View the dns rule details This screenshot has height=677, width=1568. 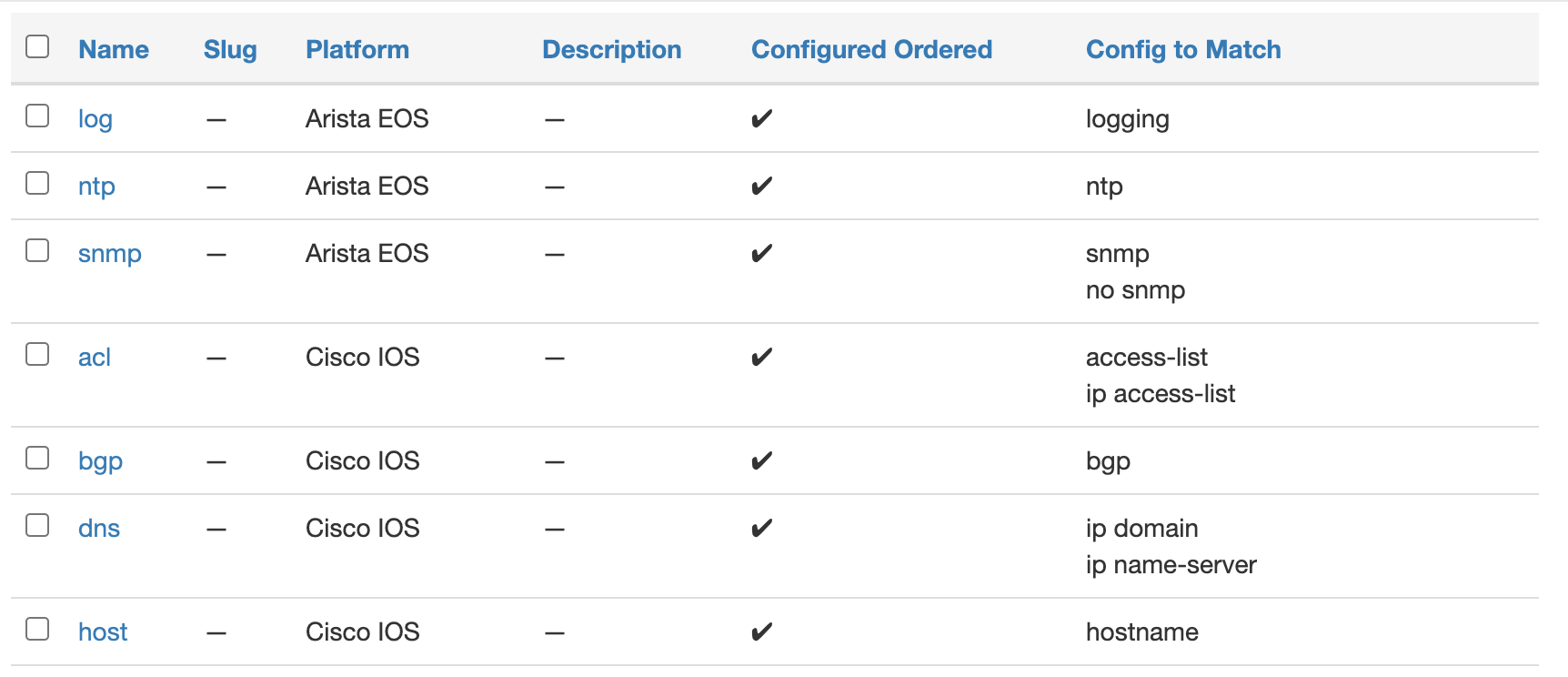(x=98, y=528)
